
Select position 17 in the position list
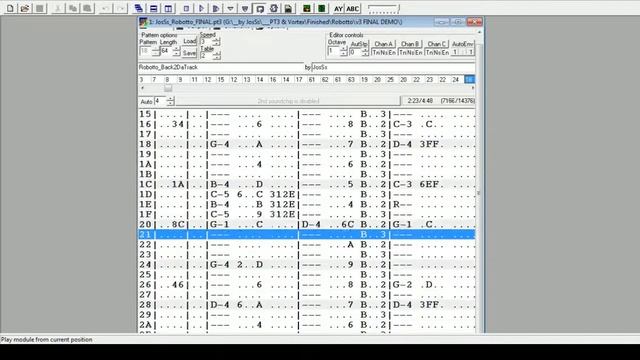point(299,80)
